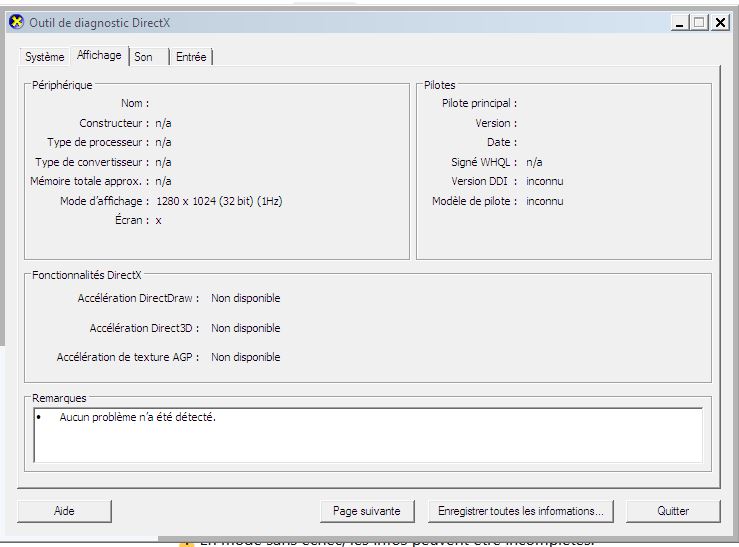Click Accélération de texture AGP Non disponible
The image size is (739, 547).
pos(246,358)
